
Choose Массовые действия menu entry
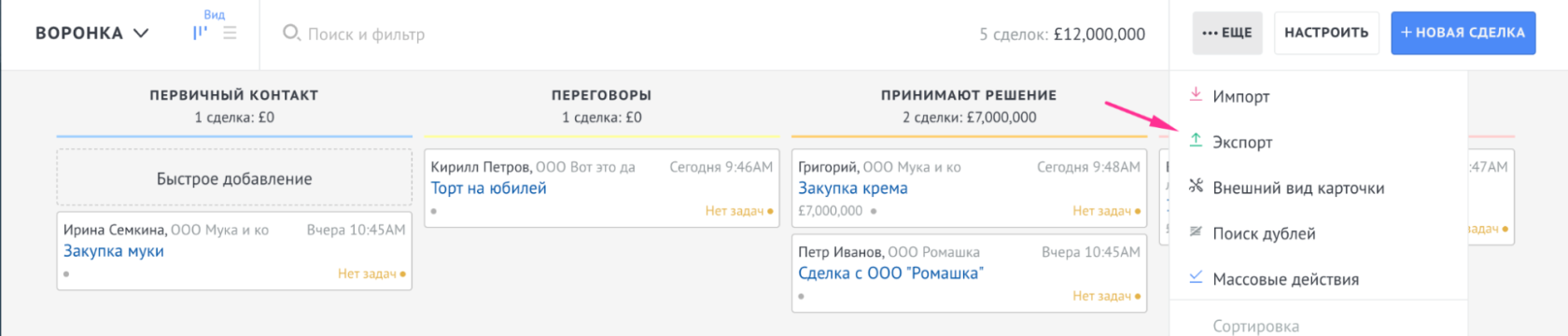point(1285,279)
